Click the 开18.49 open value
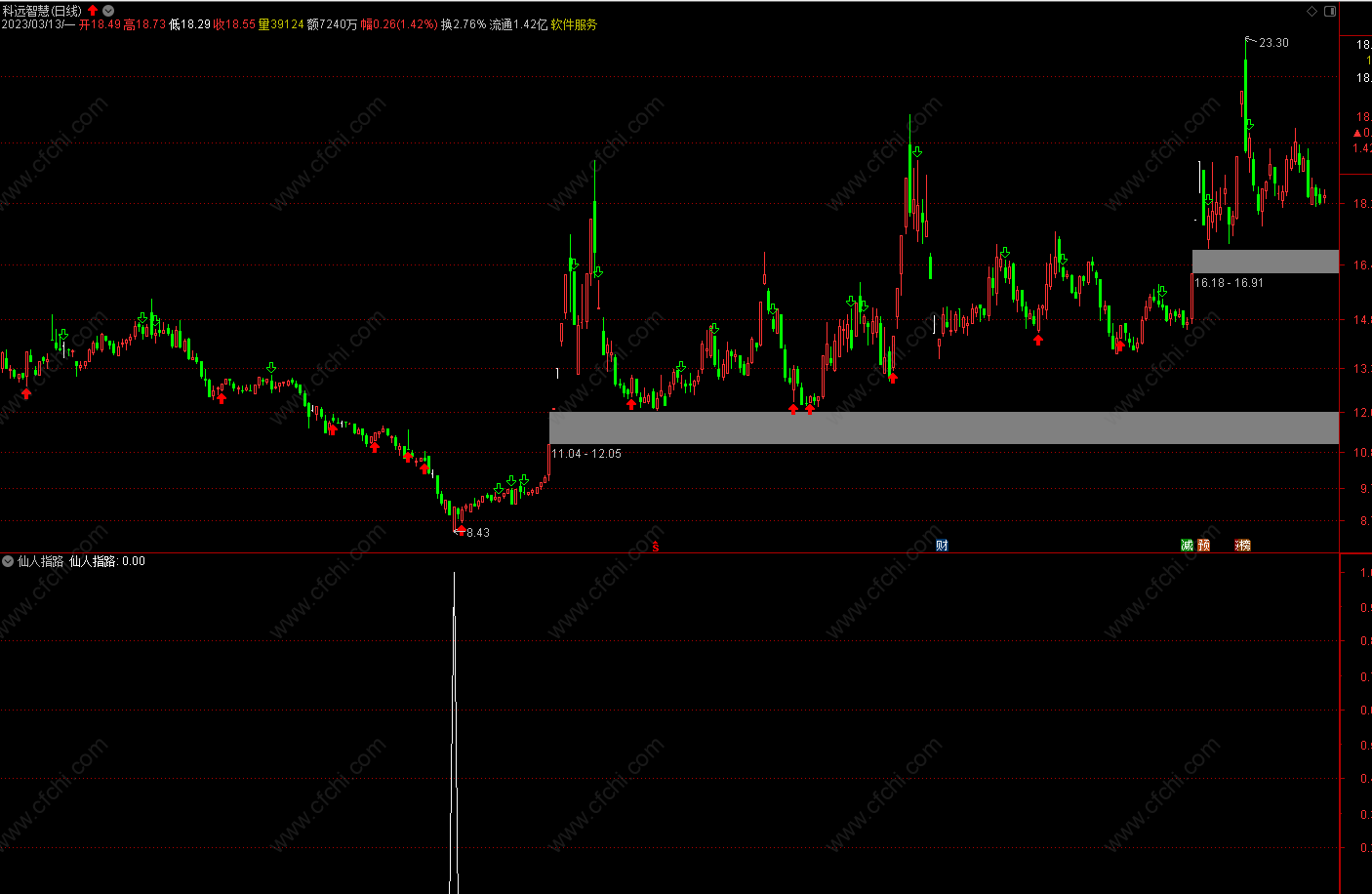Image resolution: width=1372 pixels, height=894 pixels. 101,24
